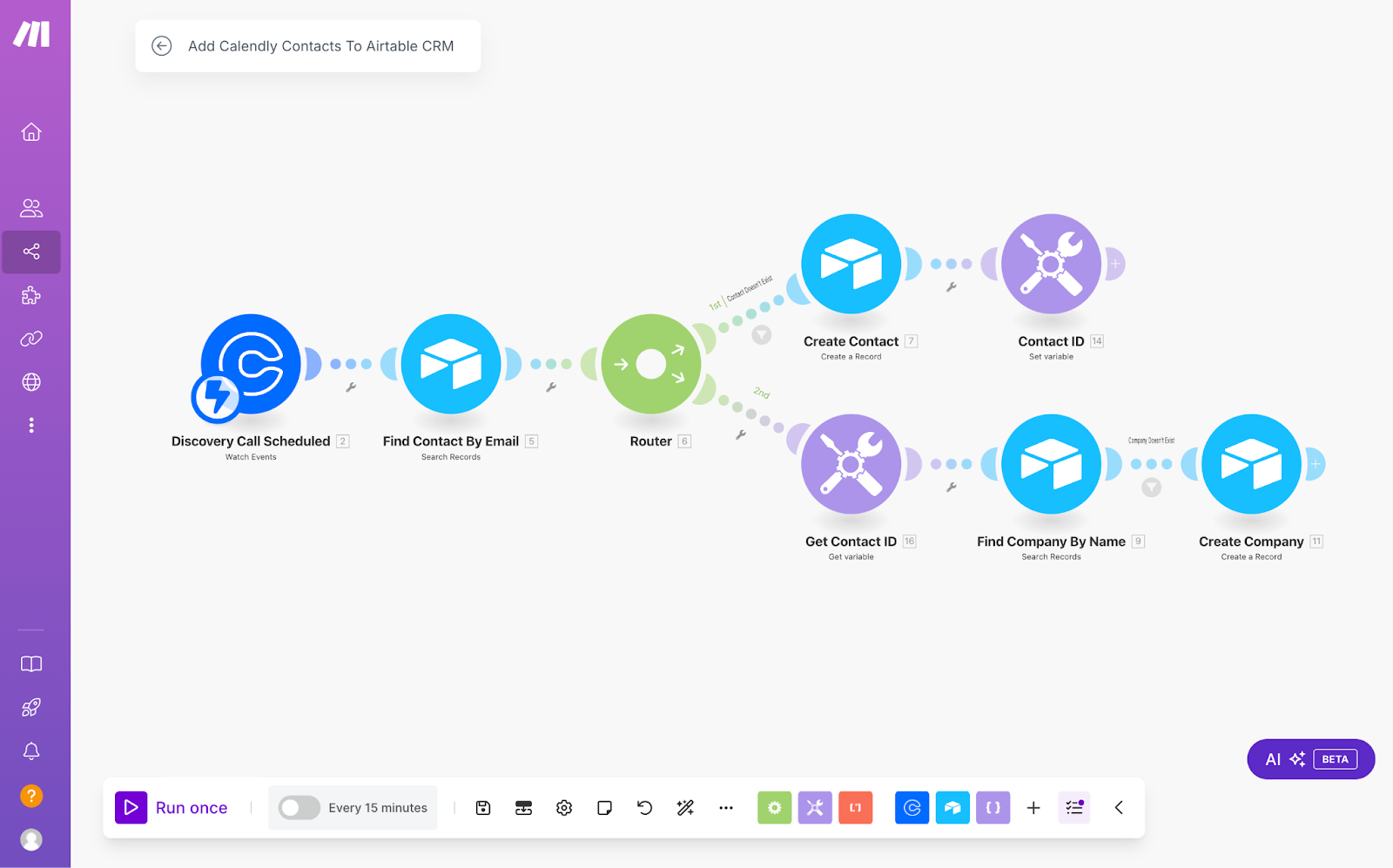The width and height of the screenshot is (1393, 868).
Task: Click the Calendly favorite app button
Action: tap(912, 808)
